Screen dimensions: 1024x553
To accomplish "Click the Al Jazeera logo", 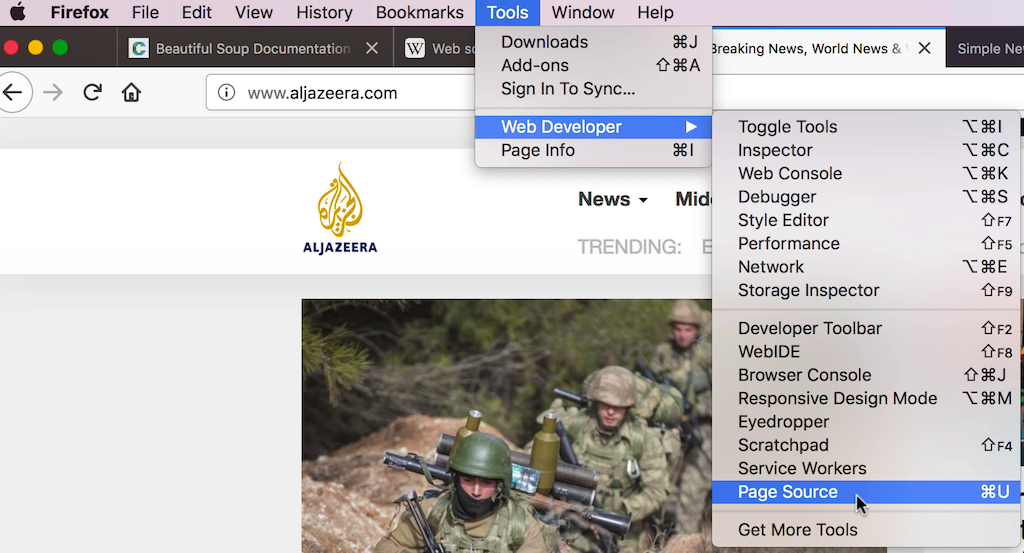I will [340, 209].
